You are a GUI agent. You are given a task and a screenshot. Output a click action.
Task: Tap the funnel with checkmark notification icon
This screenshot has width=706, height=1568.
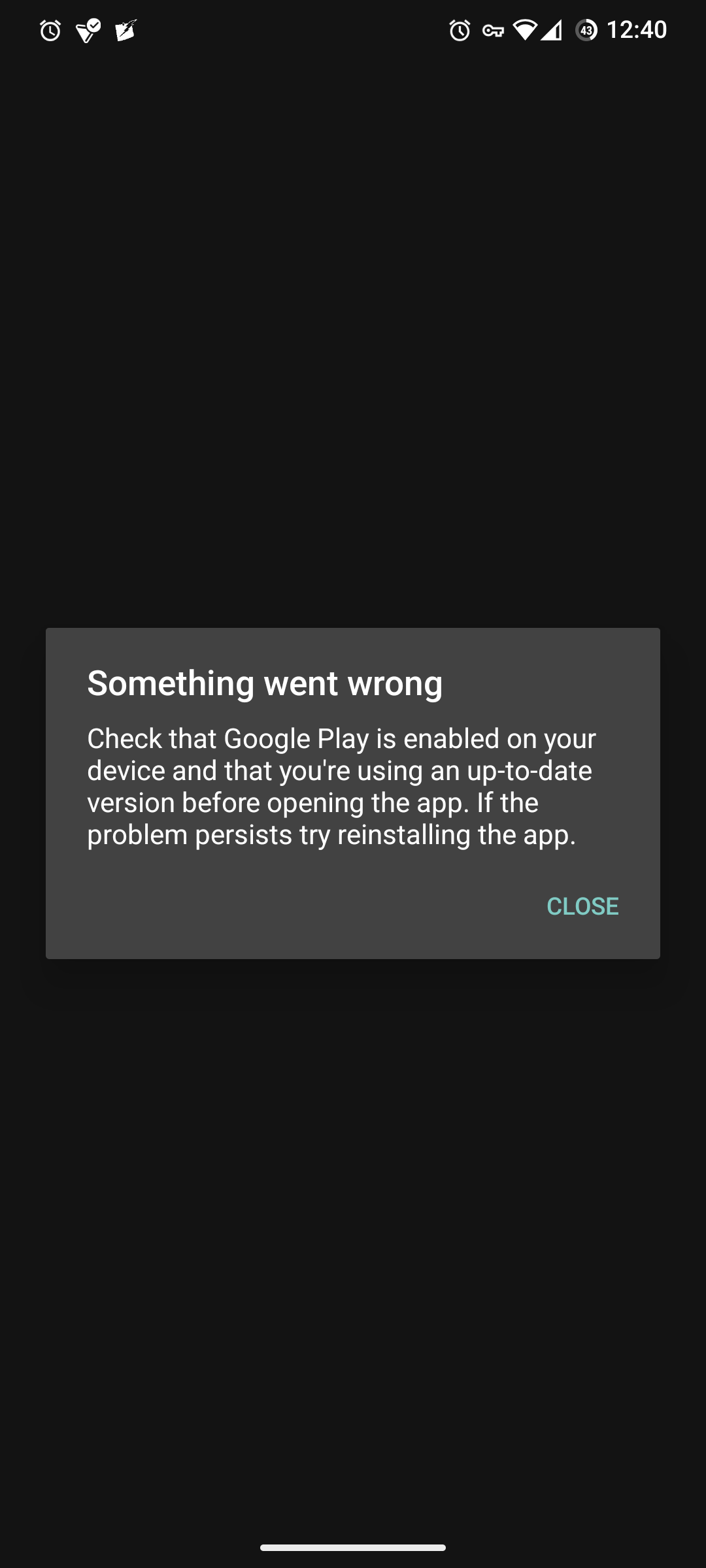[88, 31]
